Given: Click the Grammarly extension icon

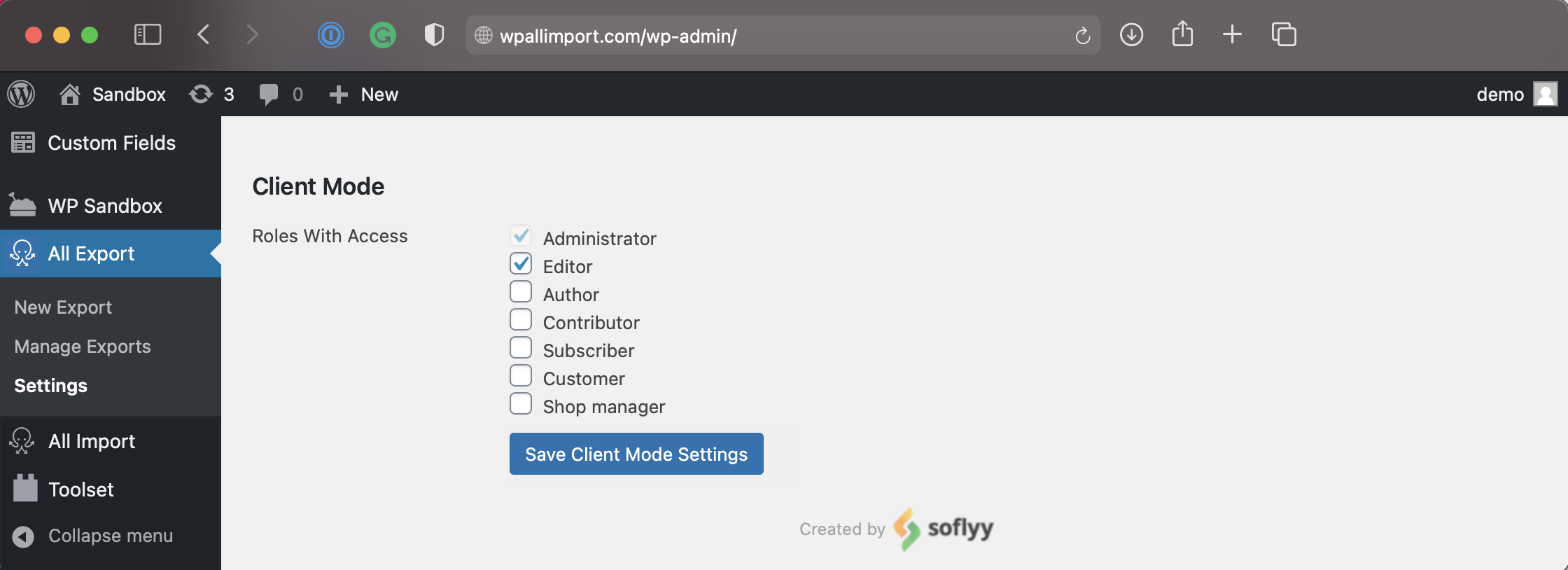Looking at the screenshot, I should pyautogui.click(x=383, y=34).
